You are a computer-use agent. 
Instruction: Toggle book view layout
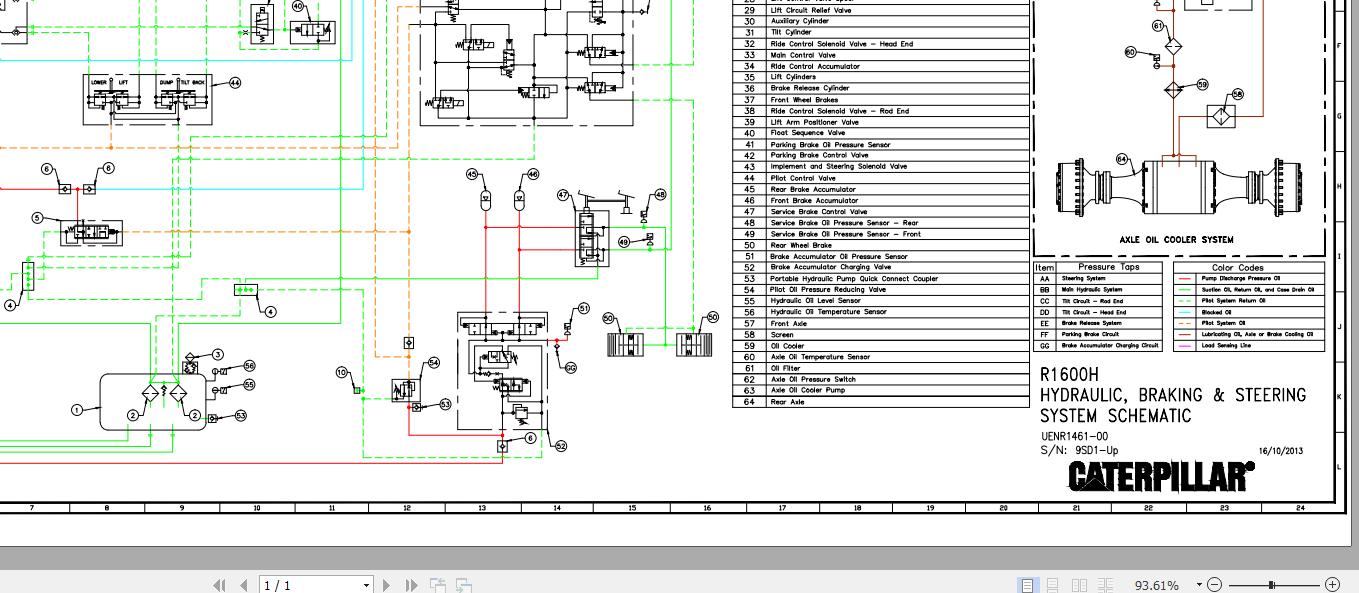click(x=1106, y=585)
